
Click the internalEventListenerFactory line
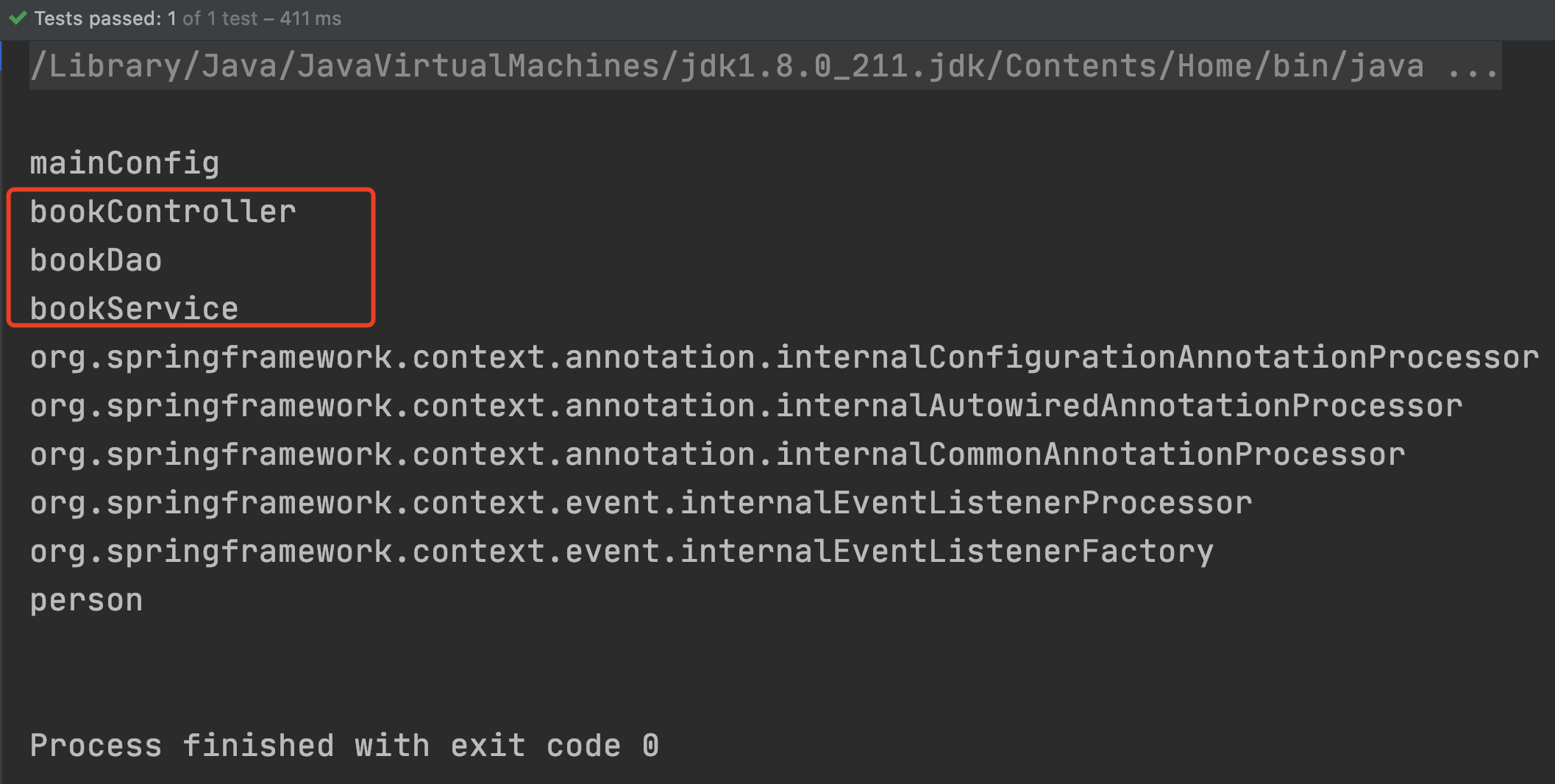tap(622, 552)
